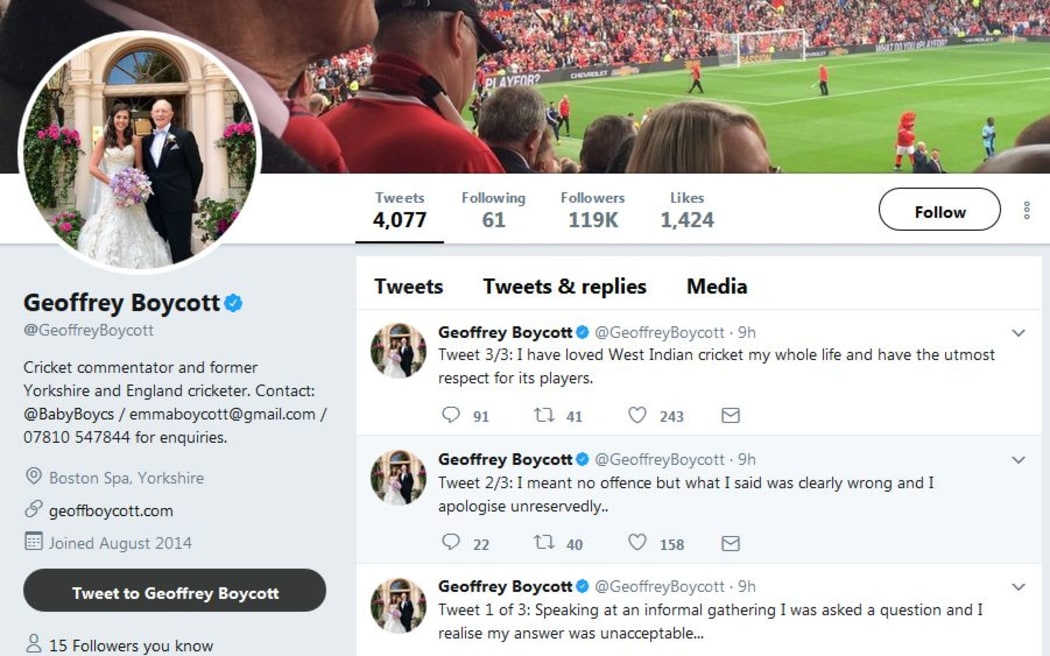Click the location pin beside Boston Spa
The height and width of the screenshot is (656, 1050).
(x=33, y=478)
